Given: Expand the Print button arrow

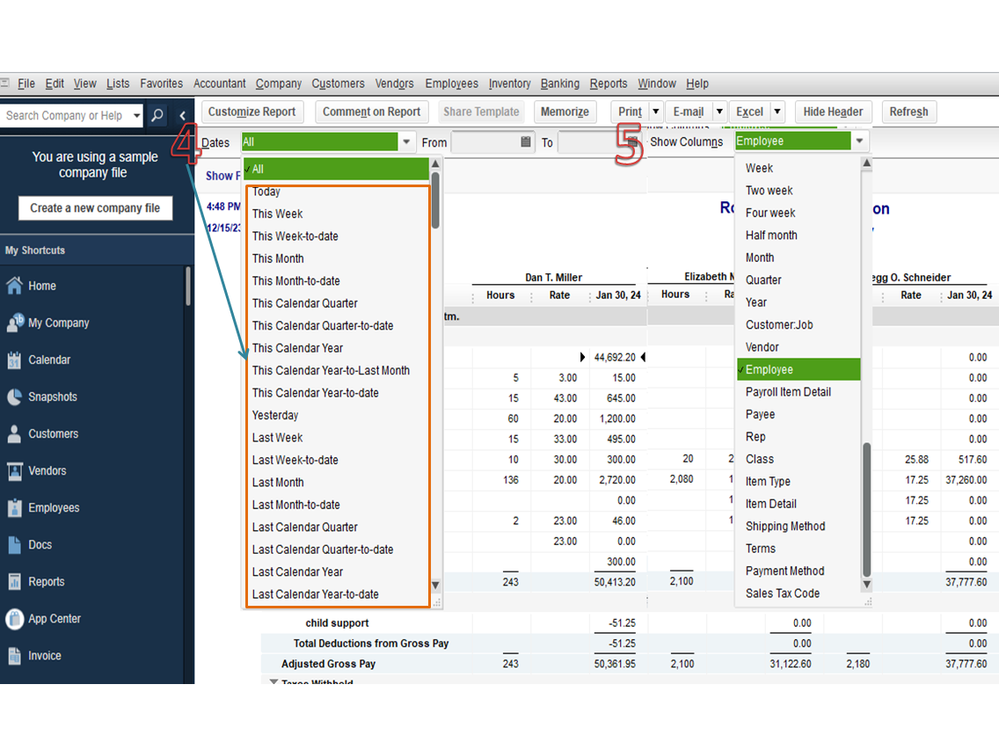Looking at the screenshot, I should (656, 111).
